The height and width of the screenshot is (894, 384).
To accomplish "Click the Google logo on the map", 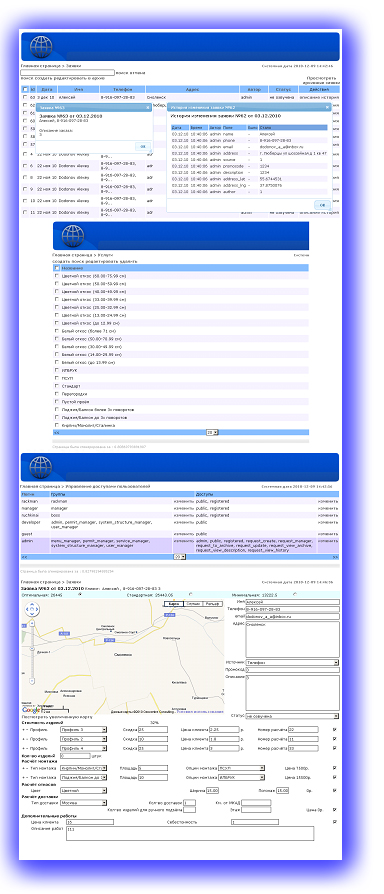I will (x=32, y=710).
